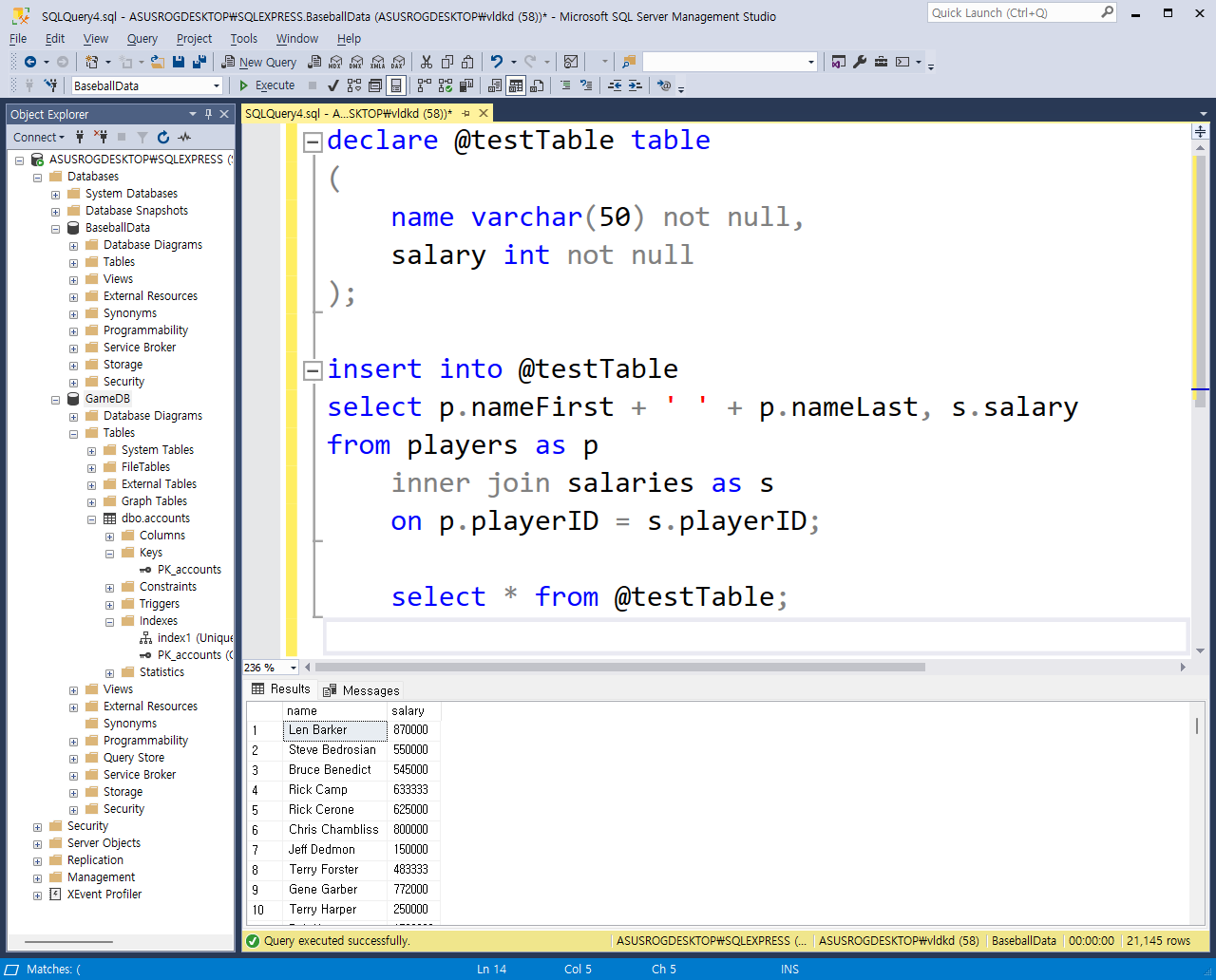
Task: Select the Results tab
Action: click(x=281, y=689)
